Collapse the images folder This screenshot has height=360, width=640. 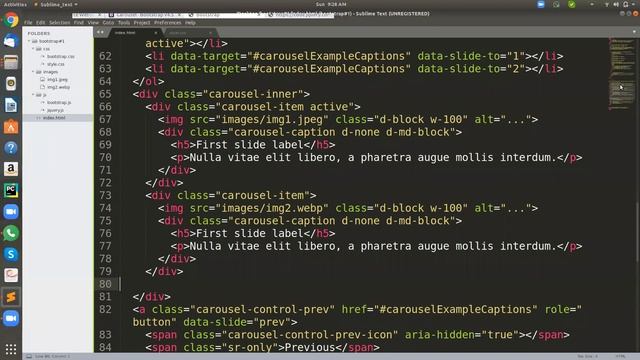[33, 72]
